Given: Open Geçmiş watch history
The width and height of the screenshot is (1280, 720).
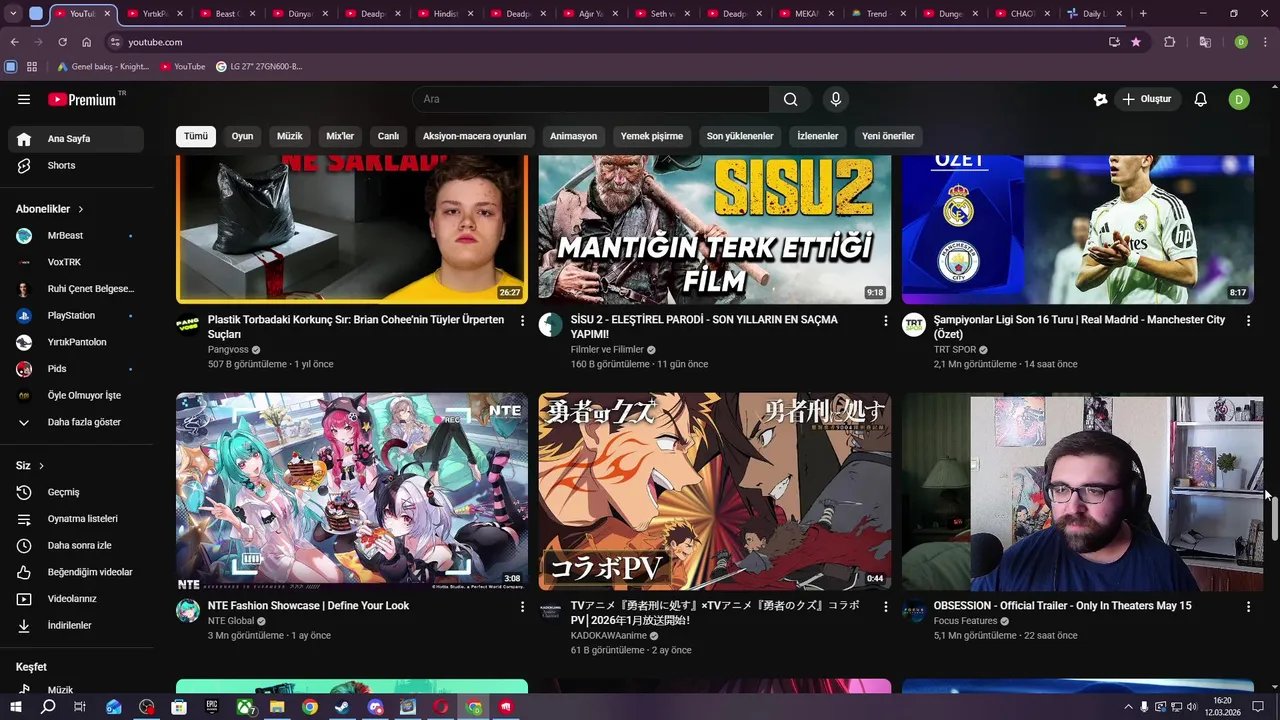Looking at the screenshot, I should (76, 492).
